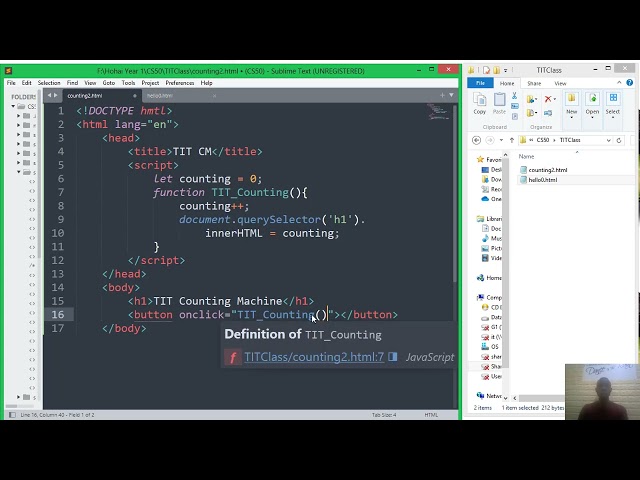Click the Sublime editor vertical scrollbar

click(x=454, y=194)
